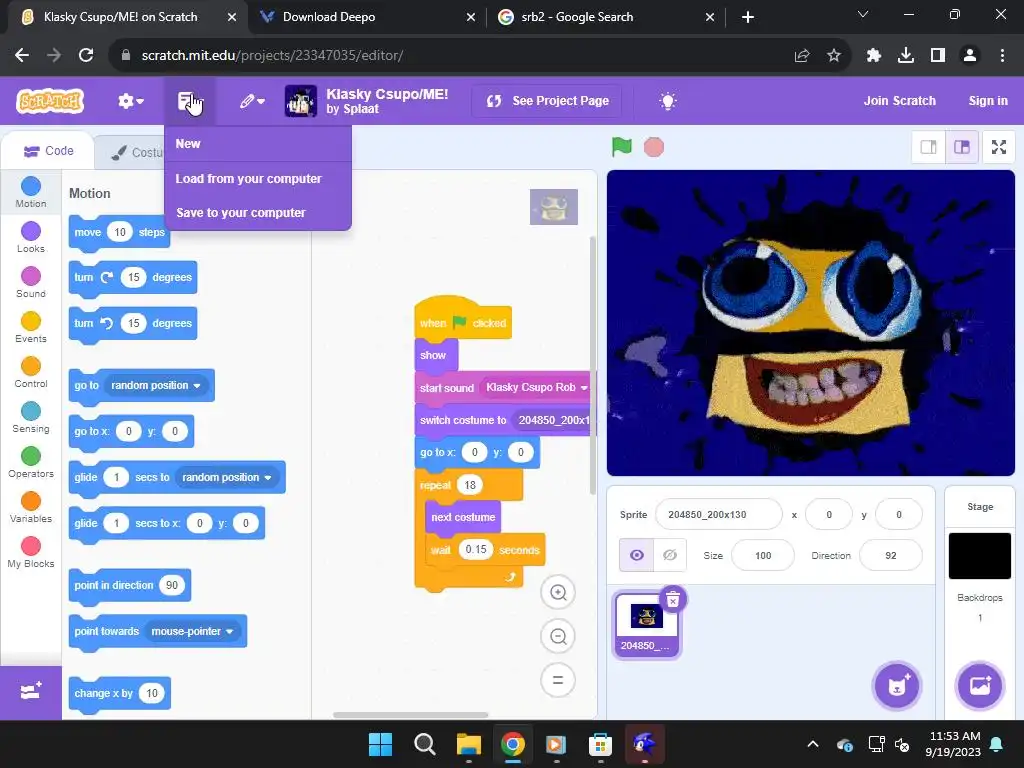Click the change x by 10 block
Screen dimensions: 1024x768
[x=120, y=694]
